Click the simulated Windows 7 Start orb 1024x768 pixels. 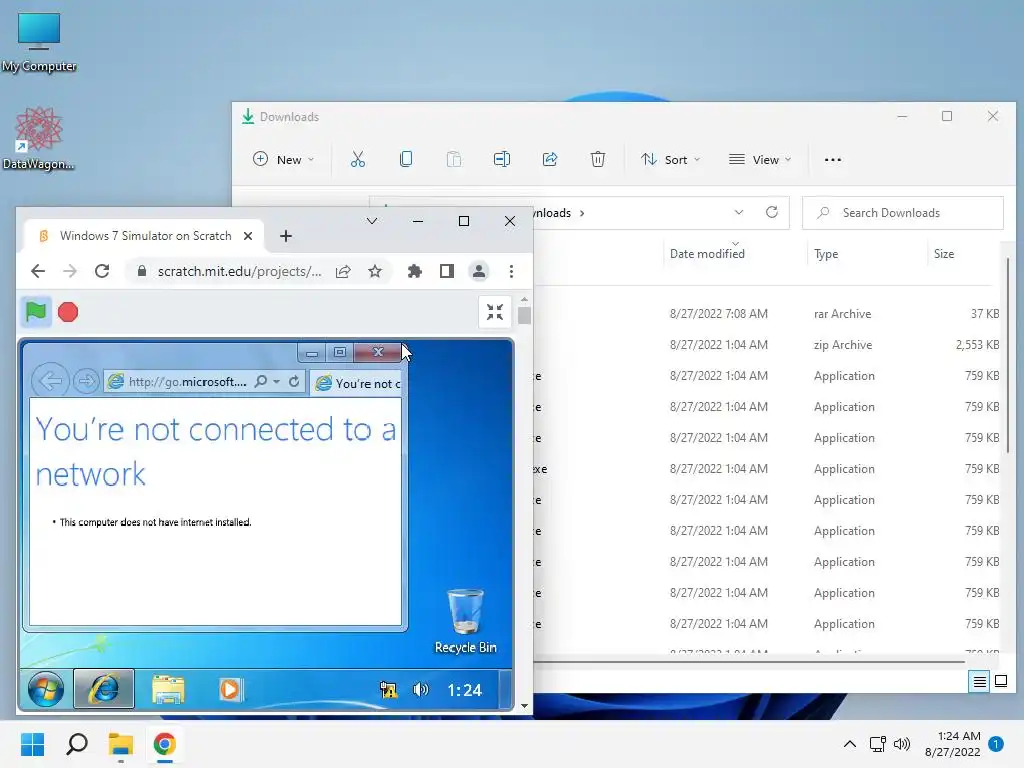[x=46, y=689]
